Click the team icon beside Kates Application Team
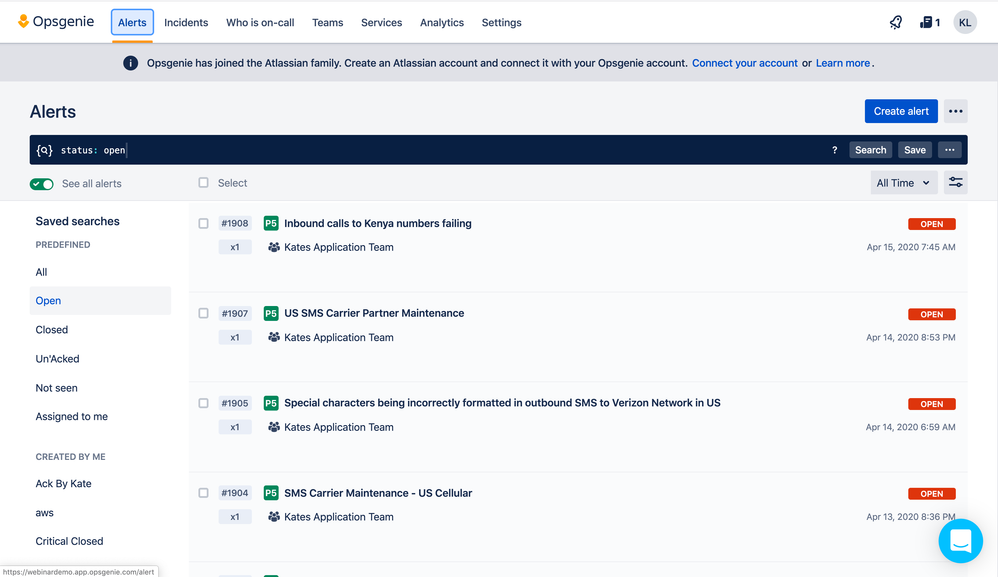 pos(274,247)
